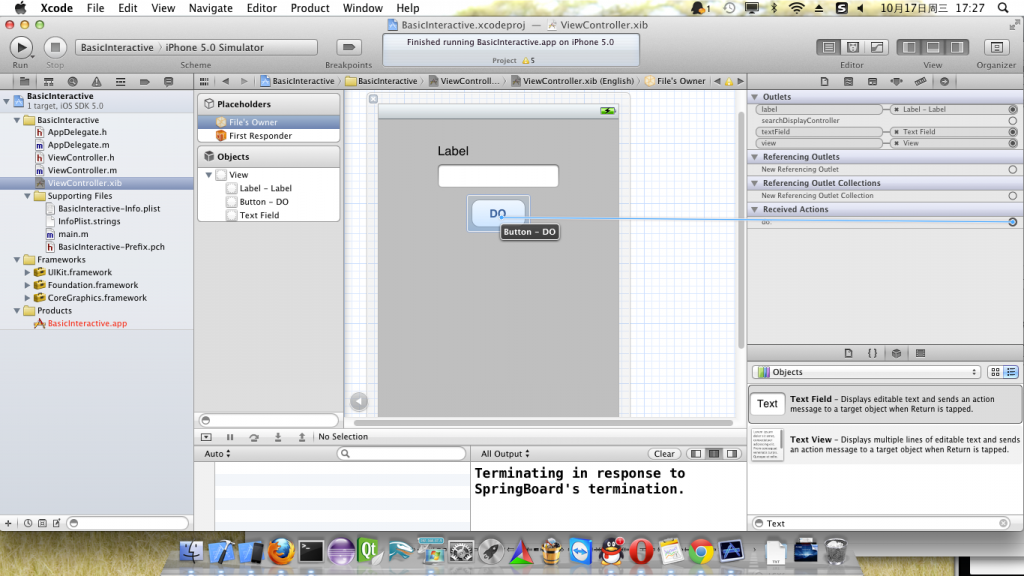The width and height of the screenshot is (1024, 576).
Task: Click the searchDisplayController outlet circle
Action: pos(1012,121)
